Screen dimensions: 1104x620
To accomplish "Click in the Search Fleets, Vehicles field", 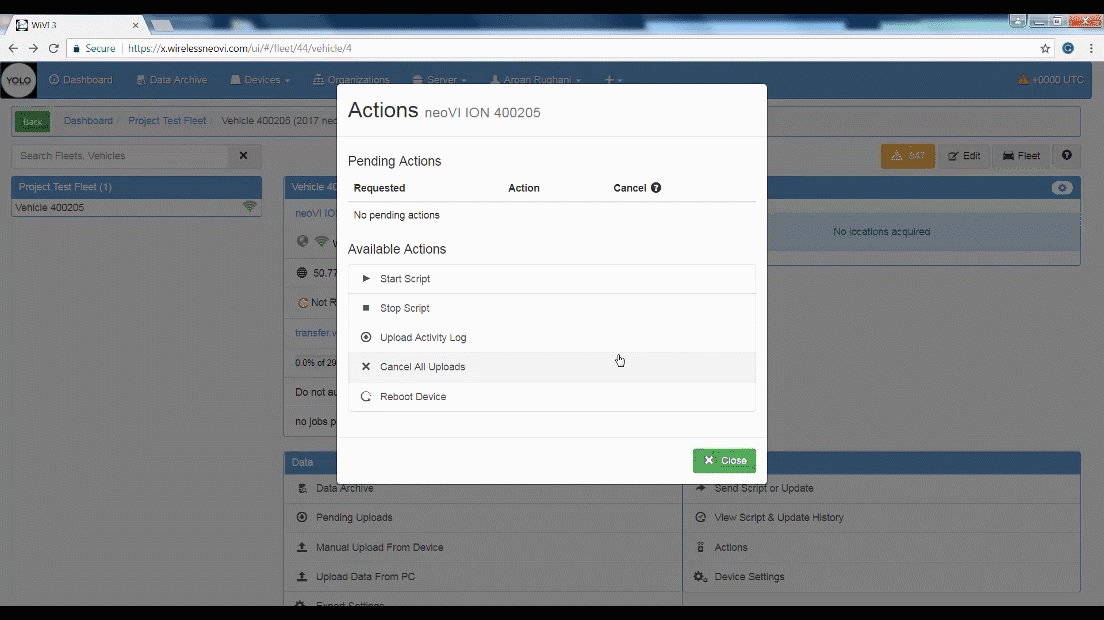I will coord(120,156).
